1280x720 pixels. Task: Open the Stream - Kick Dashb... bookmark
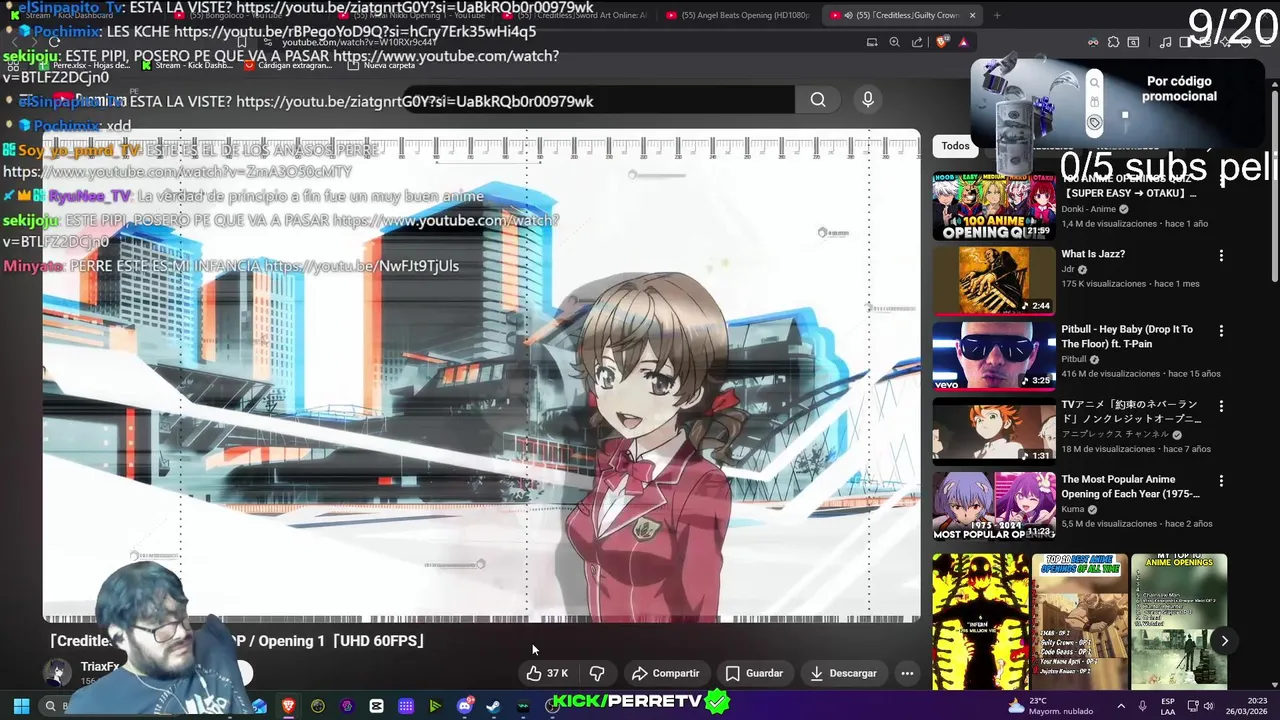[186, 65]
